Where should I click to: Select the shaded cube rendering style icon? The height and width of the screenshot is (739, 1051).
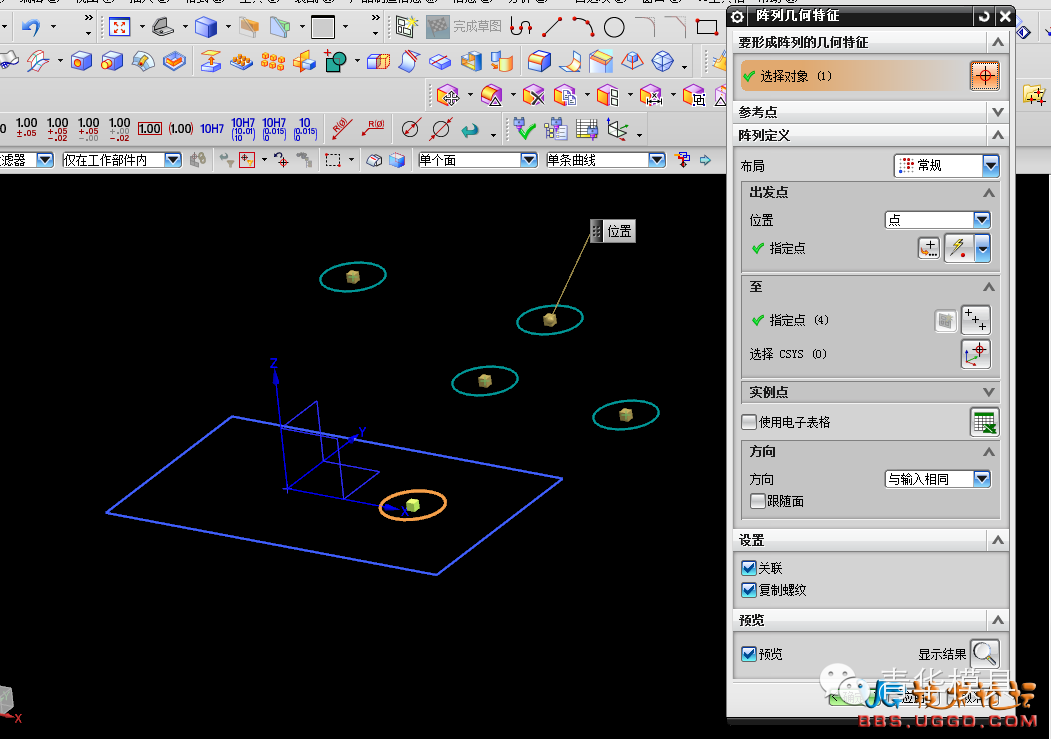coord(206,27)
